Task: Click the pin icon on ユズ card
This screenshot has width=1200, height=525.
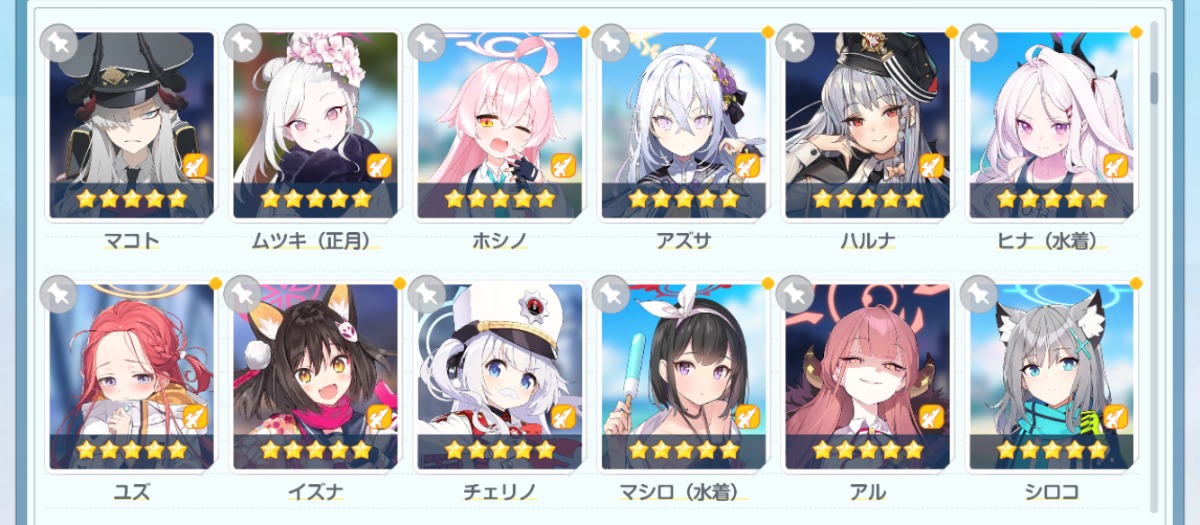Action: [x=59, y=294]
